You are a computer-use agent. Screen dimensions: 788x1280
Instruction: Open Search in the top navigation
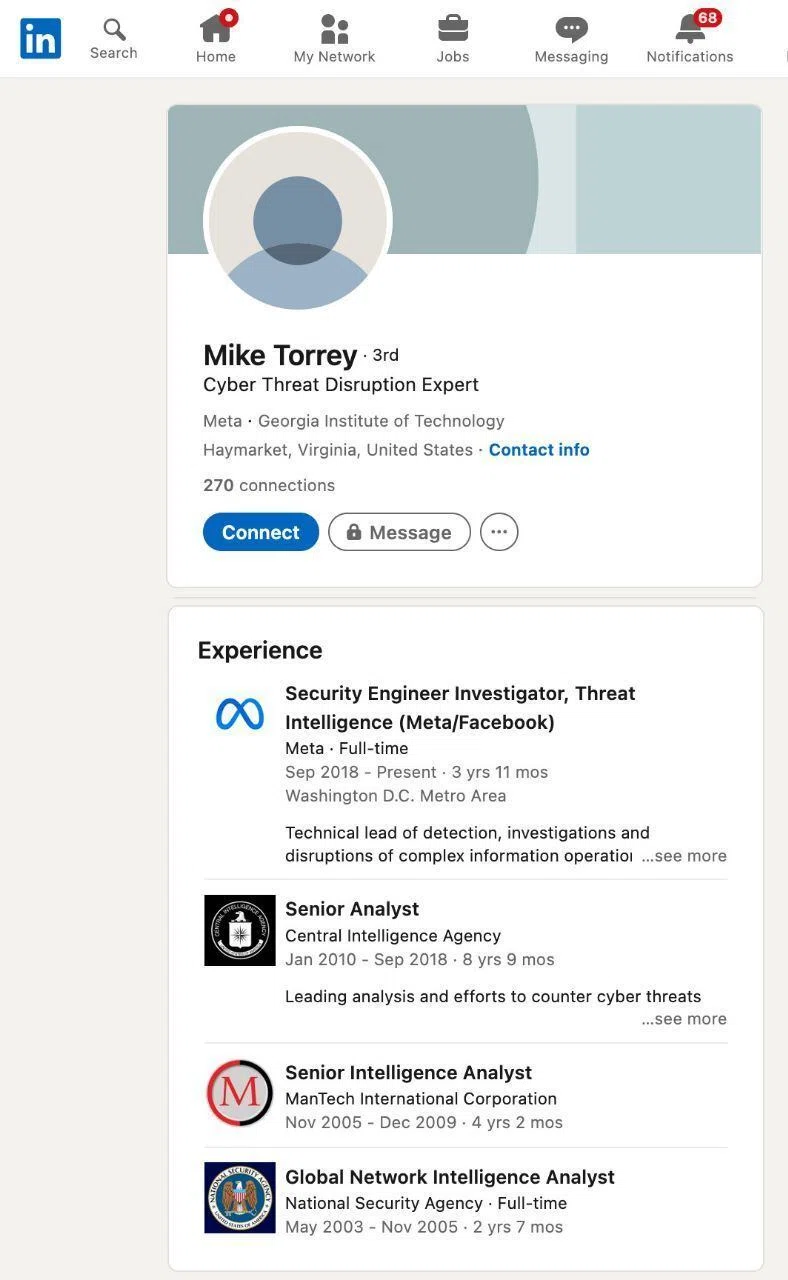114,39
